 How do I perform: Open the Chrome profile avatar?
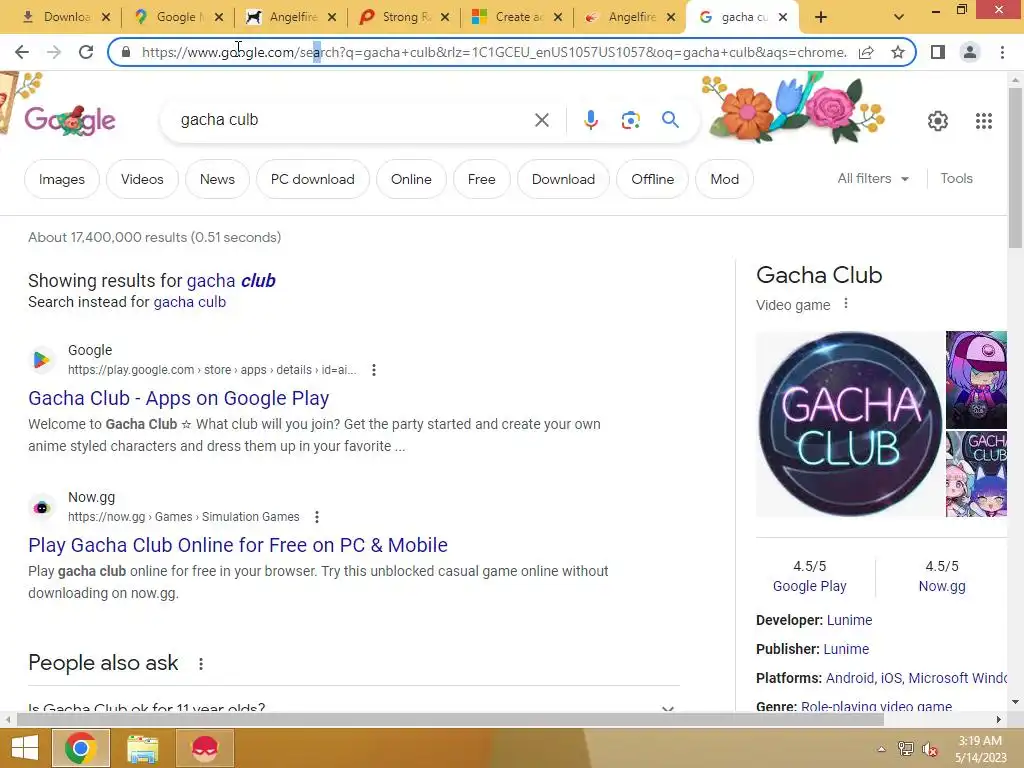point(970,52)
